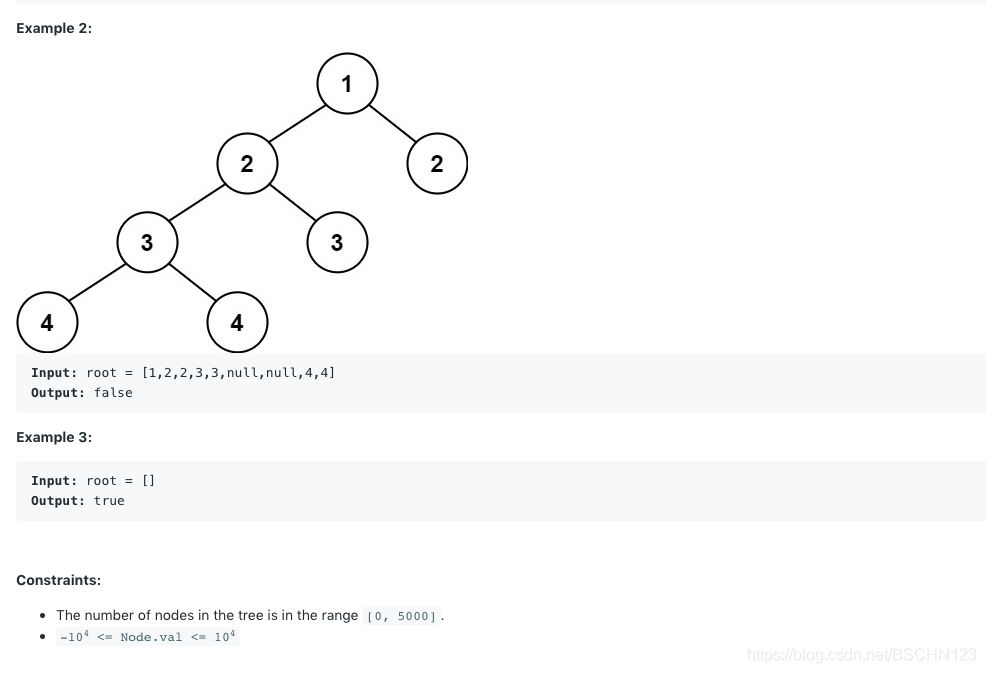Click the input array [1,2,2,3,3,null,null,4,4]
This screenshot has width=986, height=673.
coord(238,373)
